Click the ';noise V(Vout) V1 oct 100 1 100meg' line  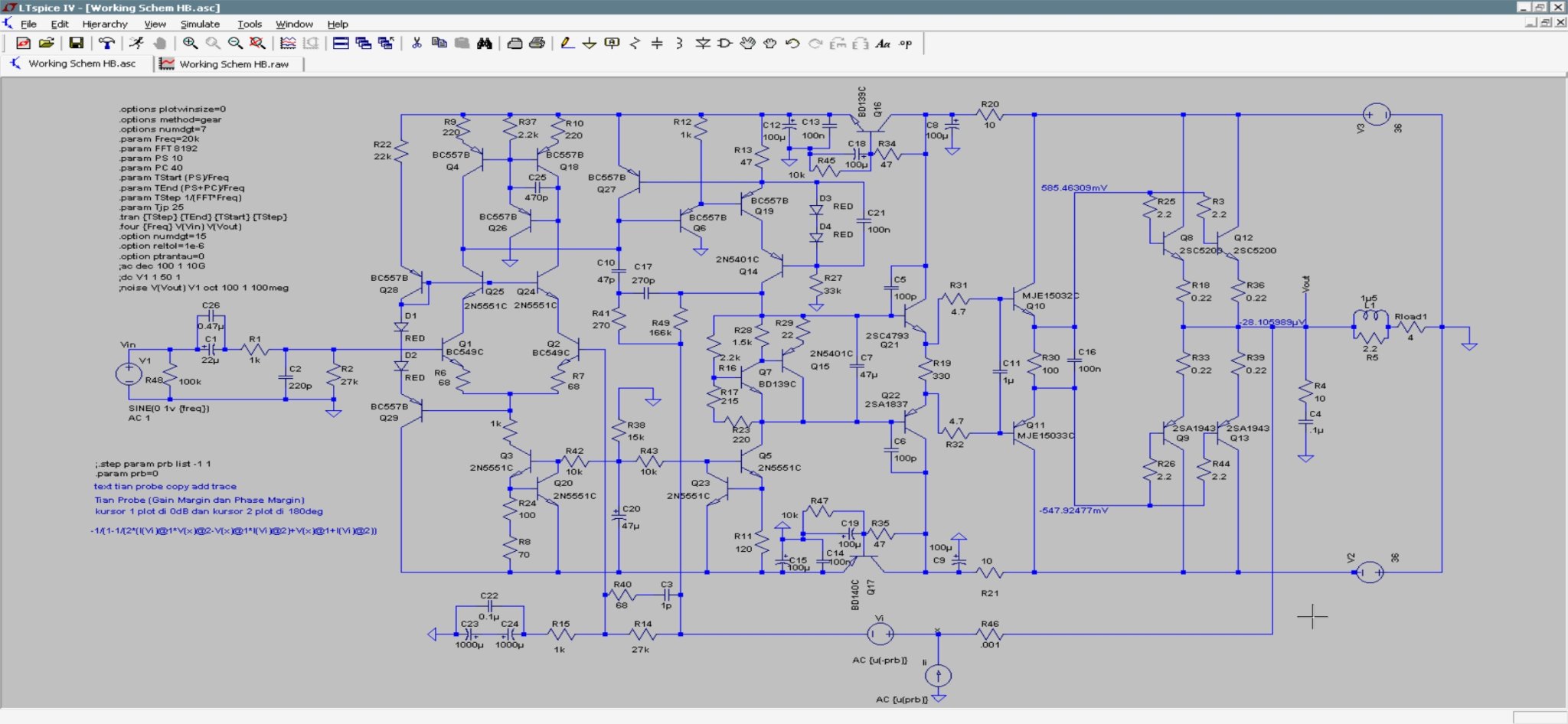click(x=204, y=288)
